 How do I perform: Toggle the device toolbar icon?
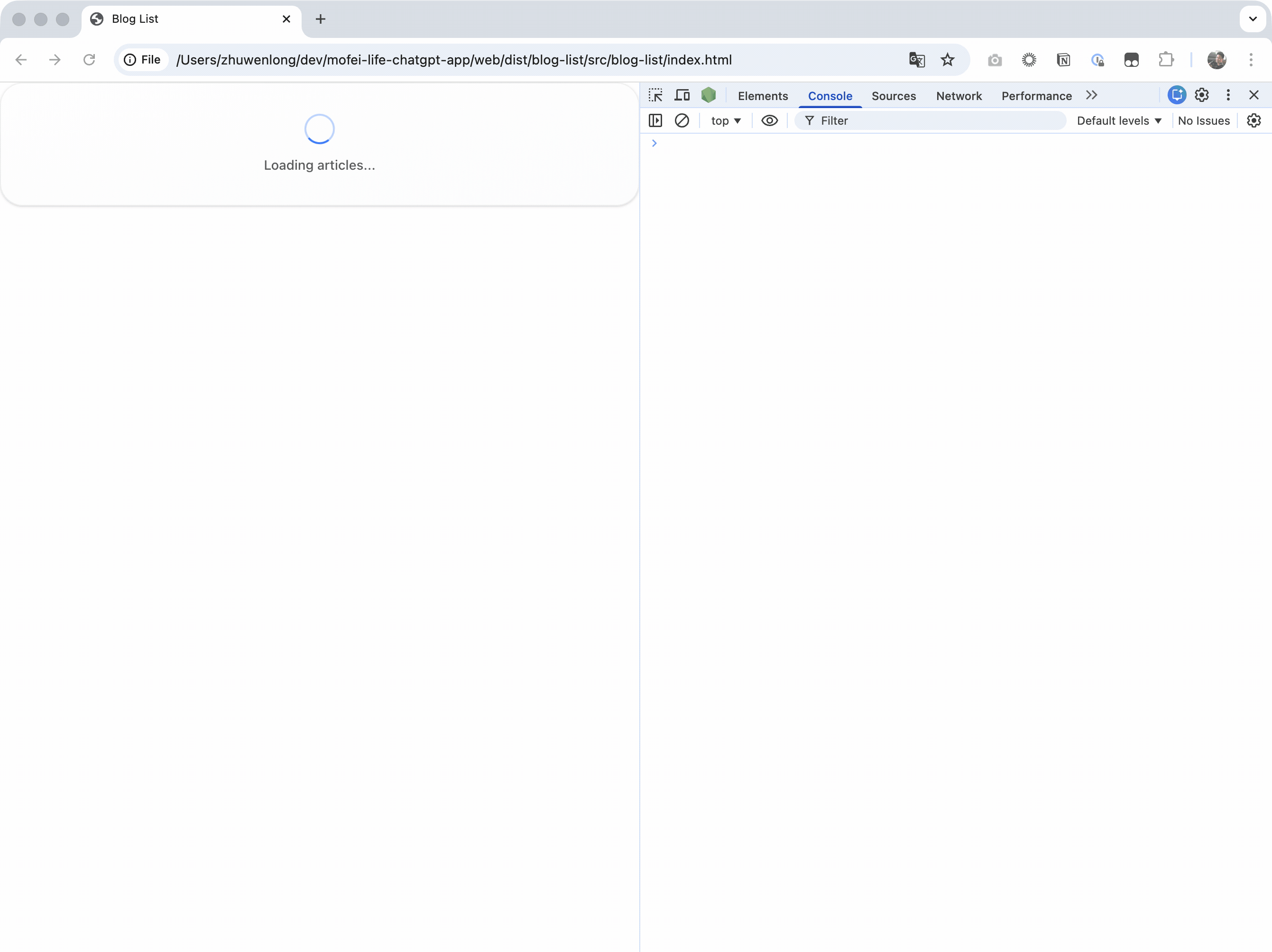682,95
